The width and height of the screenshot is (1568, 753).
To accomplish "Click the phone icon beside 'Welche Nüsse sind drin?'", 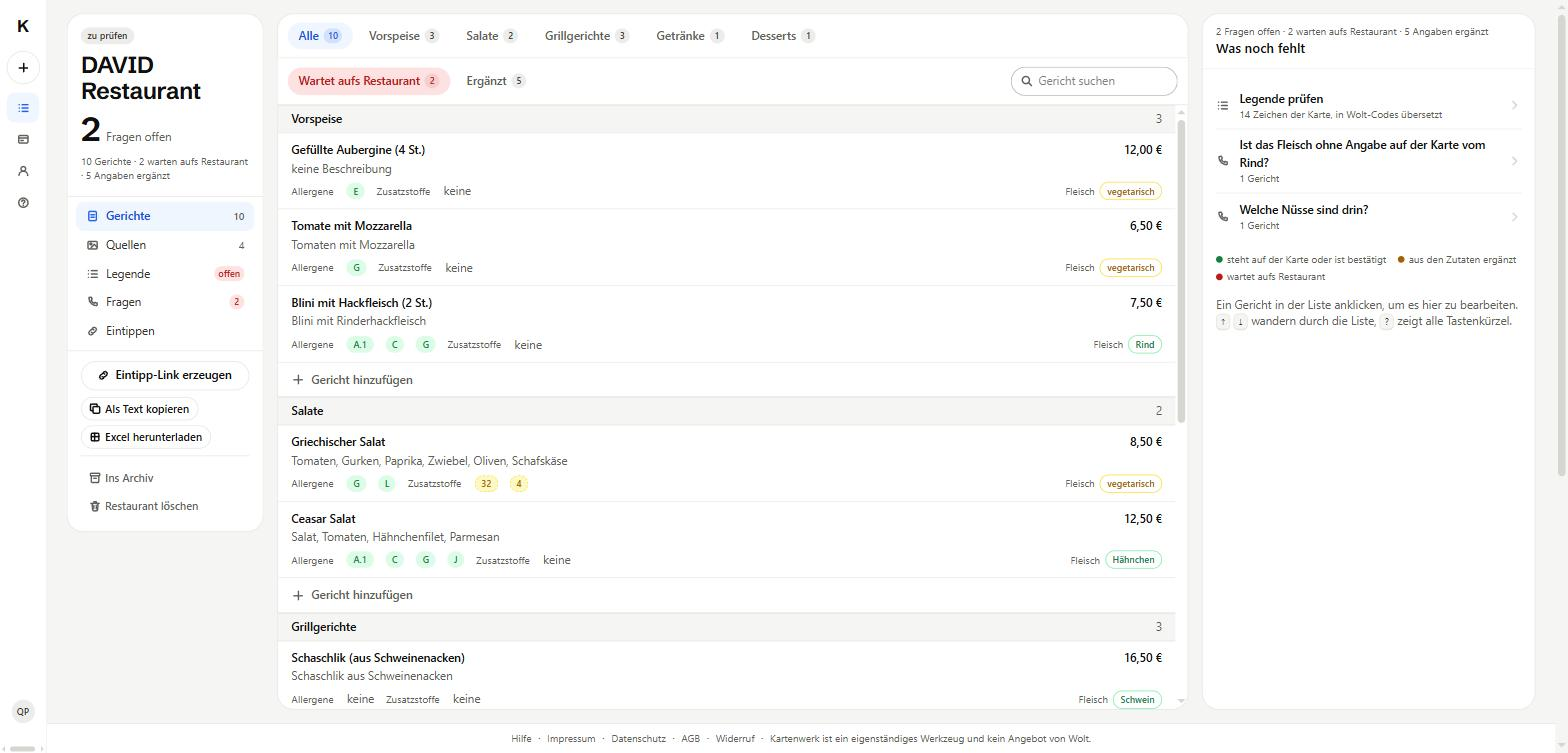I will [x=1222, y=217].
